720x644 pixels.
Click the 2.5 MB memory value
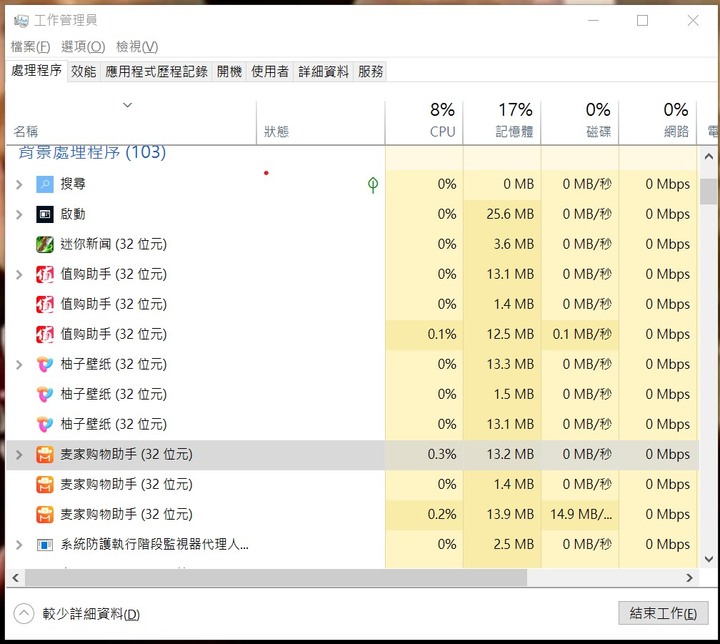[x=514, y=545]
